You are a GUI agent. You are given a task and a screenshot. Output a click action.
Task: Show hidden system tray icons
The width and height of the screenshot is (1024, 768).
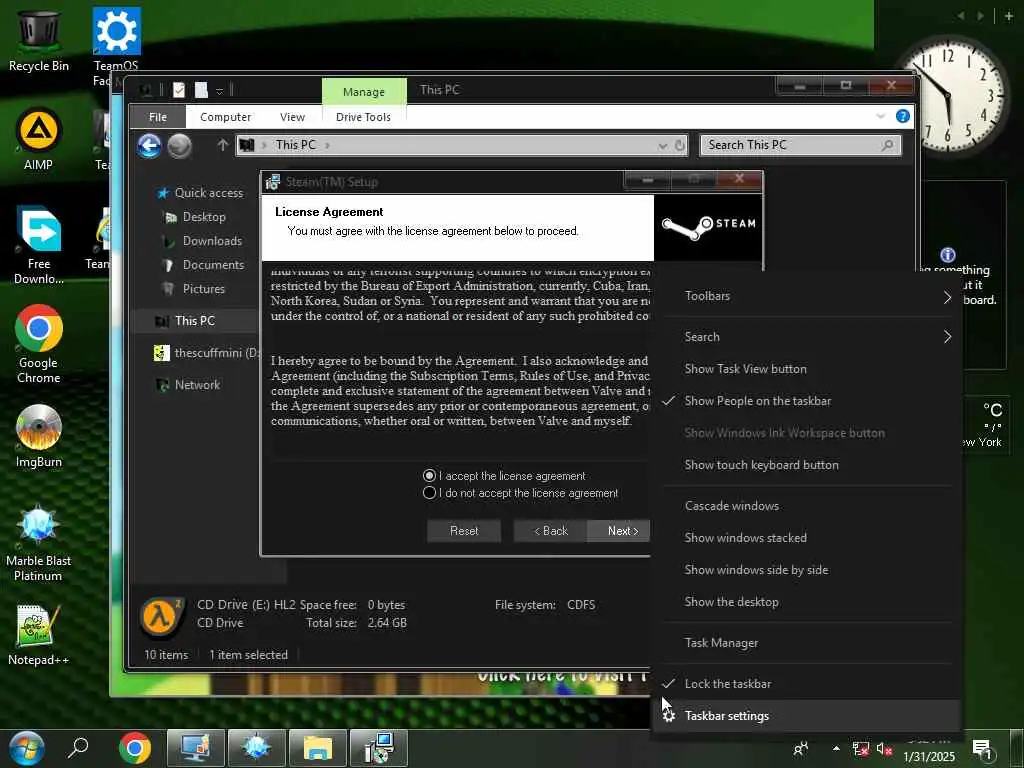pos(836,748)
